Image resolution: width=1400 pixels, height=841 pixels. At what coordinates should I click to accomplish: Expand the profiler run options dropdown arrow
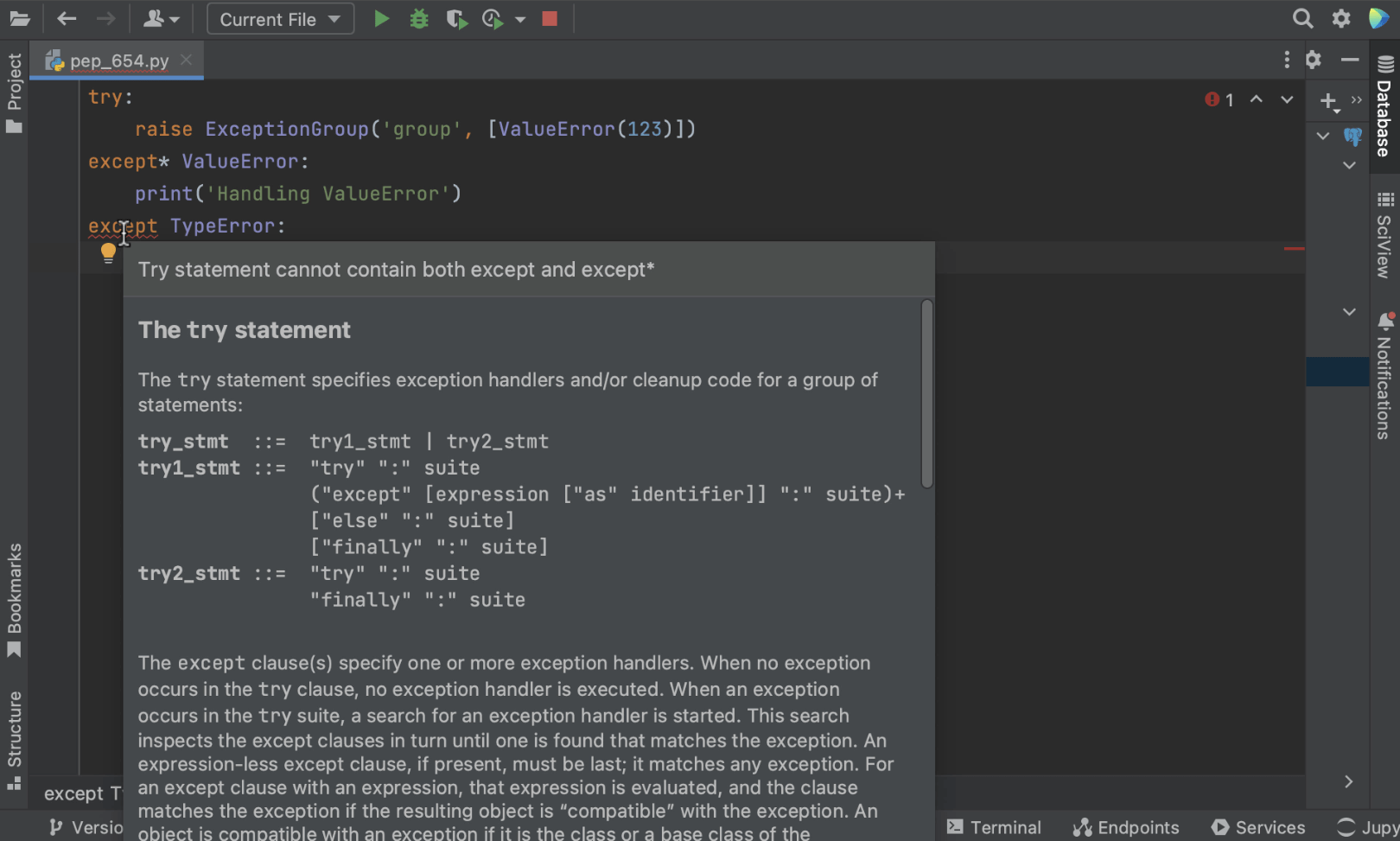click(520, 20)
